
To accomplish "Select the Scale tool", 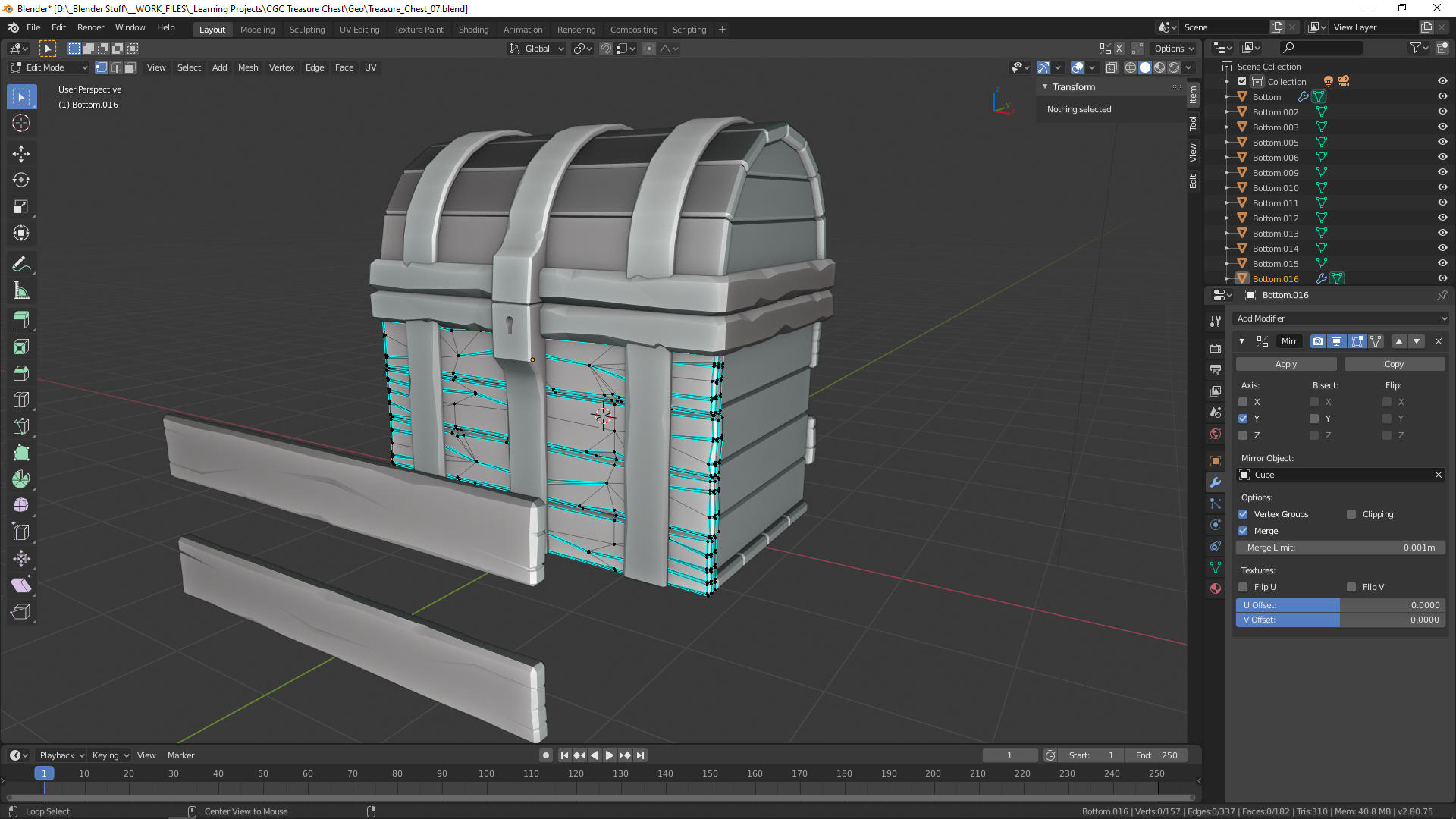I will (x=21, y=207).
